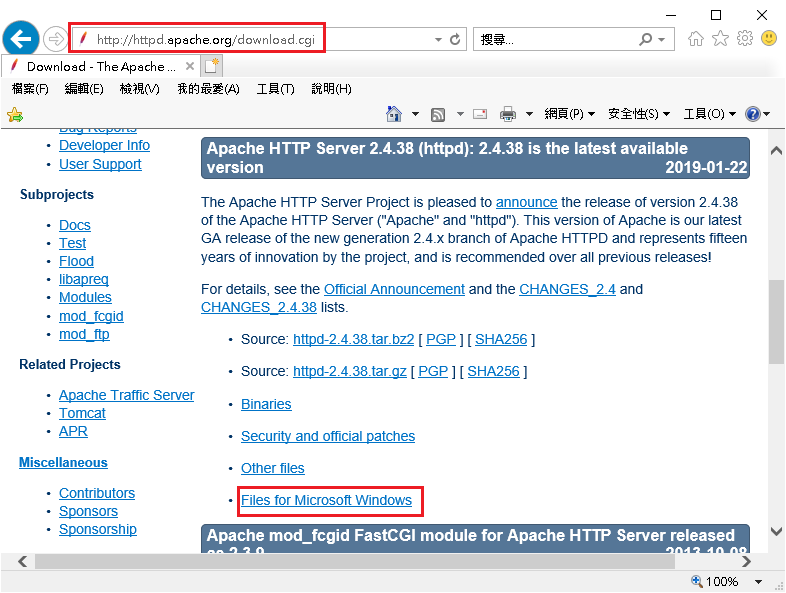The image size is (786, 593).
Task: Open the 工具(O) dropdown menu
Action: [x=709, y=114]
